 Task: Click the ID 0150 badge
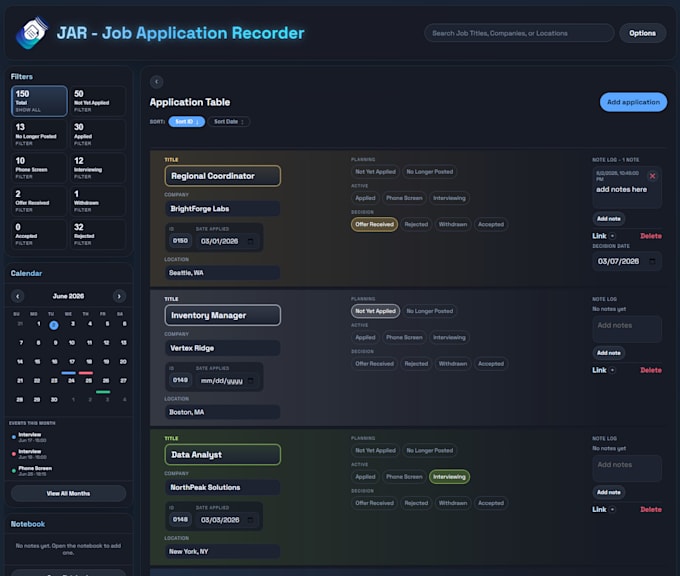(x=180, y=241)
